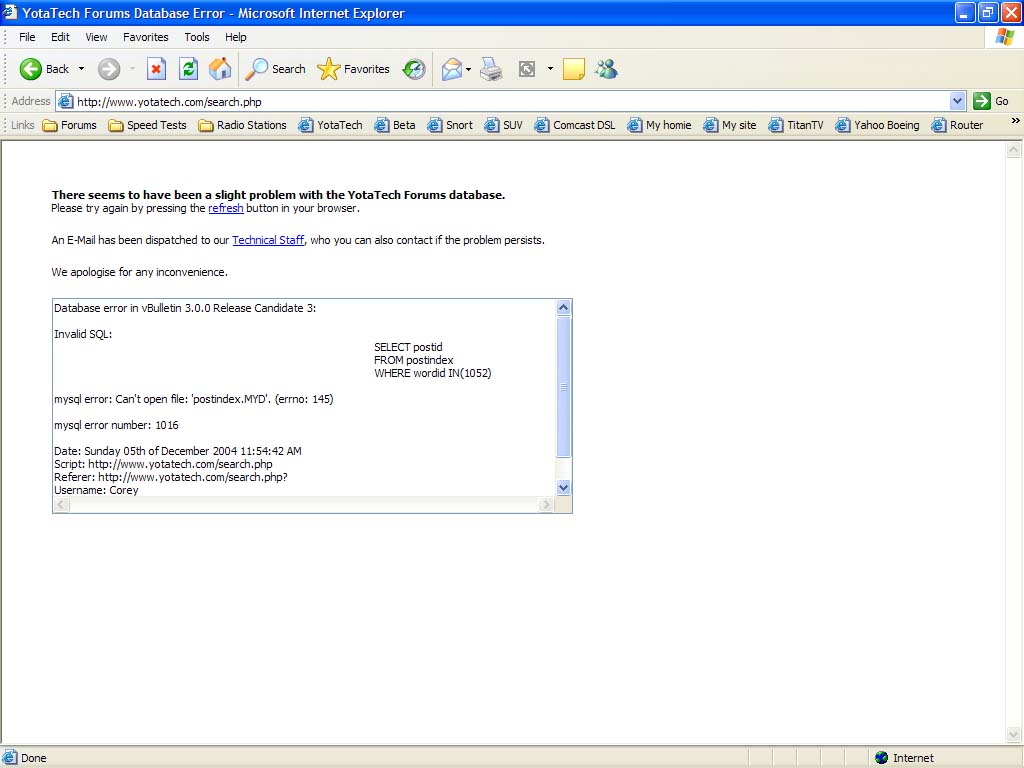
Task: Click the Internet zone status indicator
Action: (904, 758)
